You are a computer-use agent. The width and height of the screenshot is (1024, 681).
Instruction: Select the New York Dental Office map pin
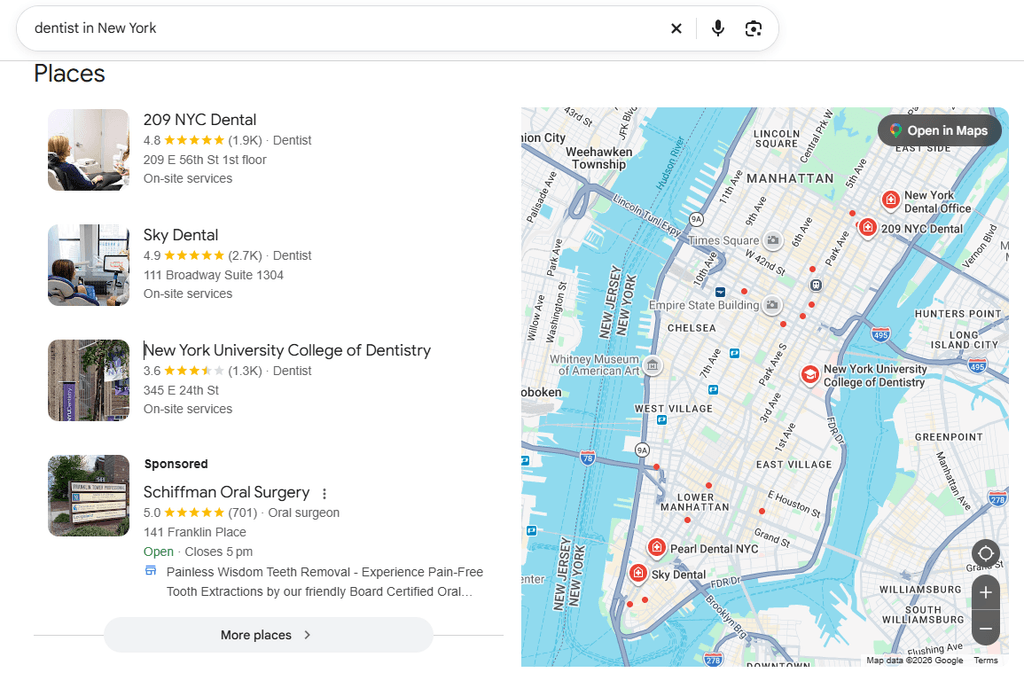click(890, 200)
